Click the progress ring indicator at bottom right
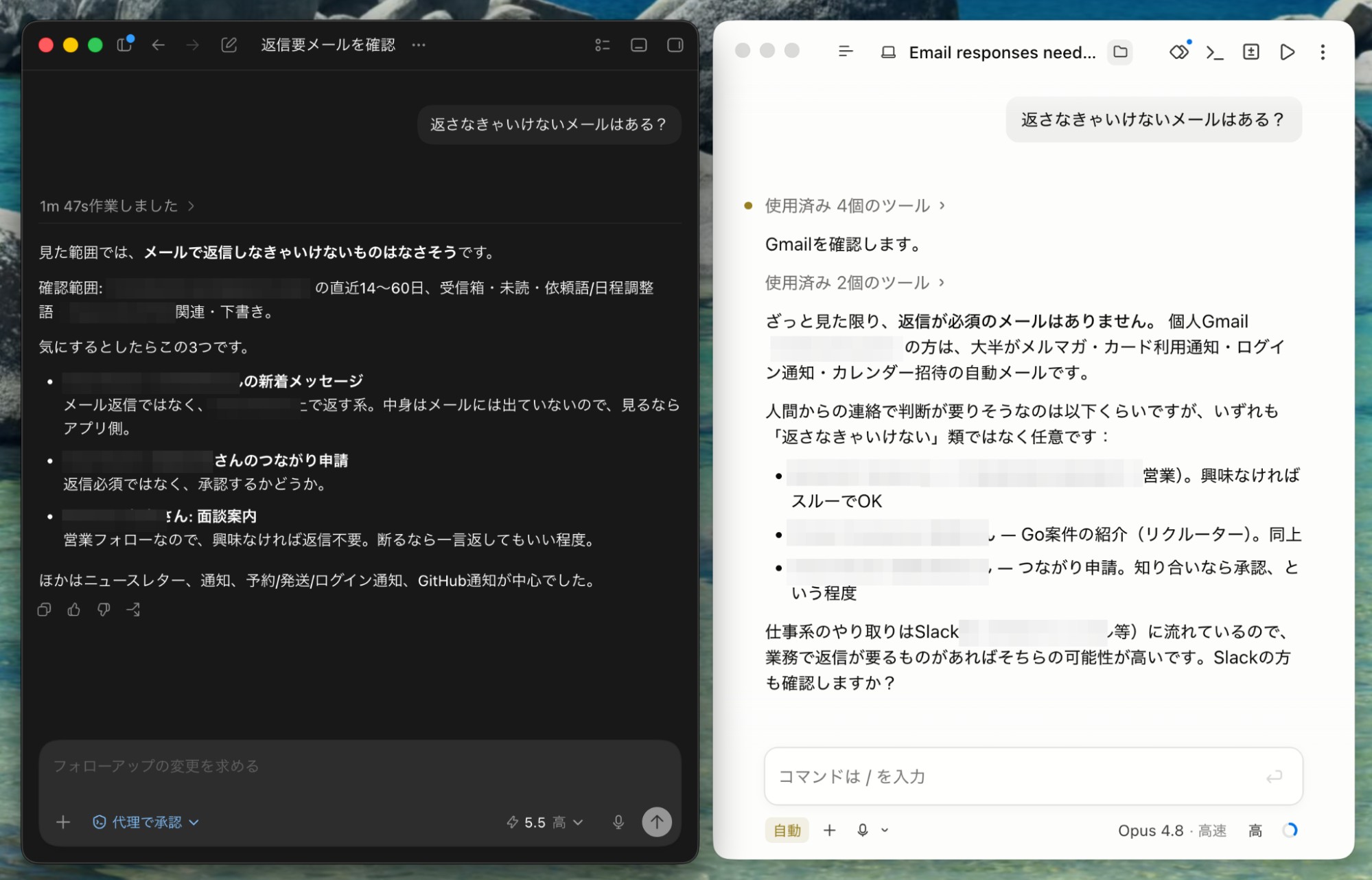 (1290, 831)
